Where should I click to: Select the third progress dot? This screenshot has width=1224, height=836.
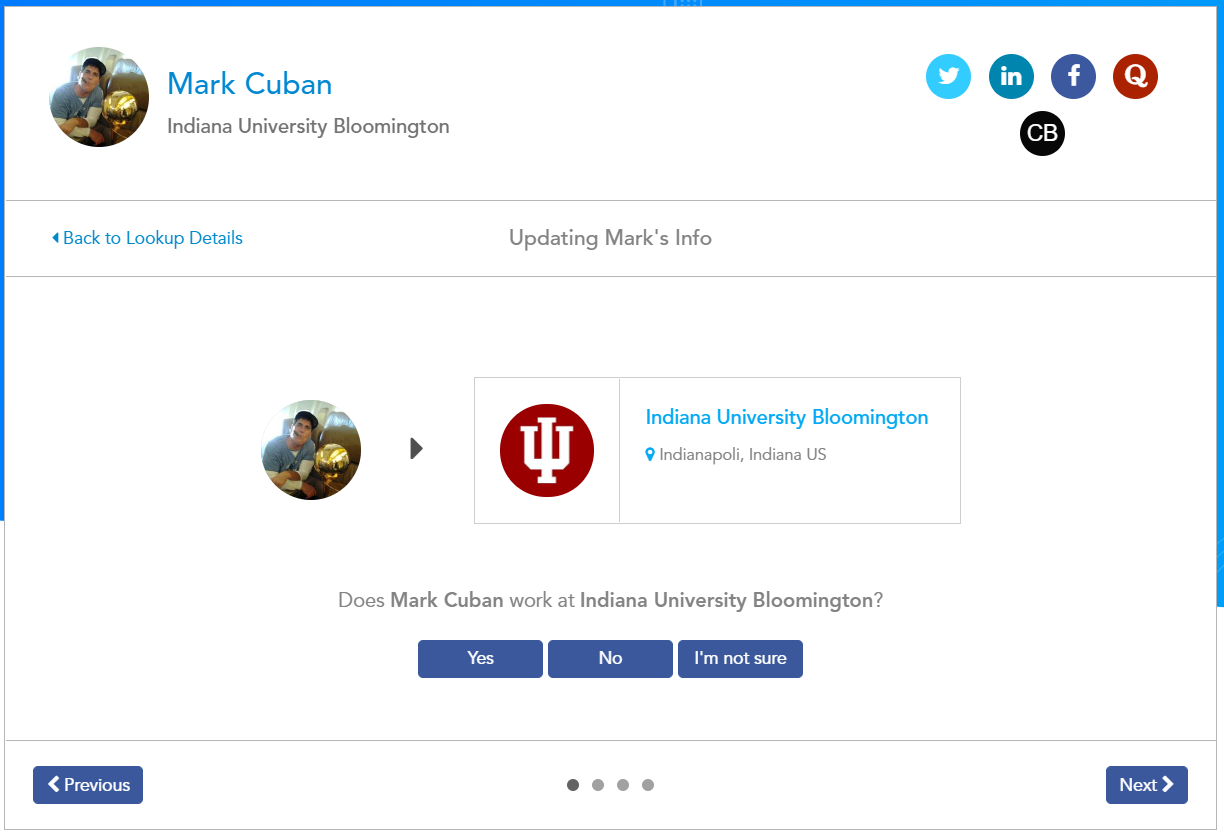point(623,785)
